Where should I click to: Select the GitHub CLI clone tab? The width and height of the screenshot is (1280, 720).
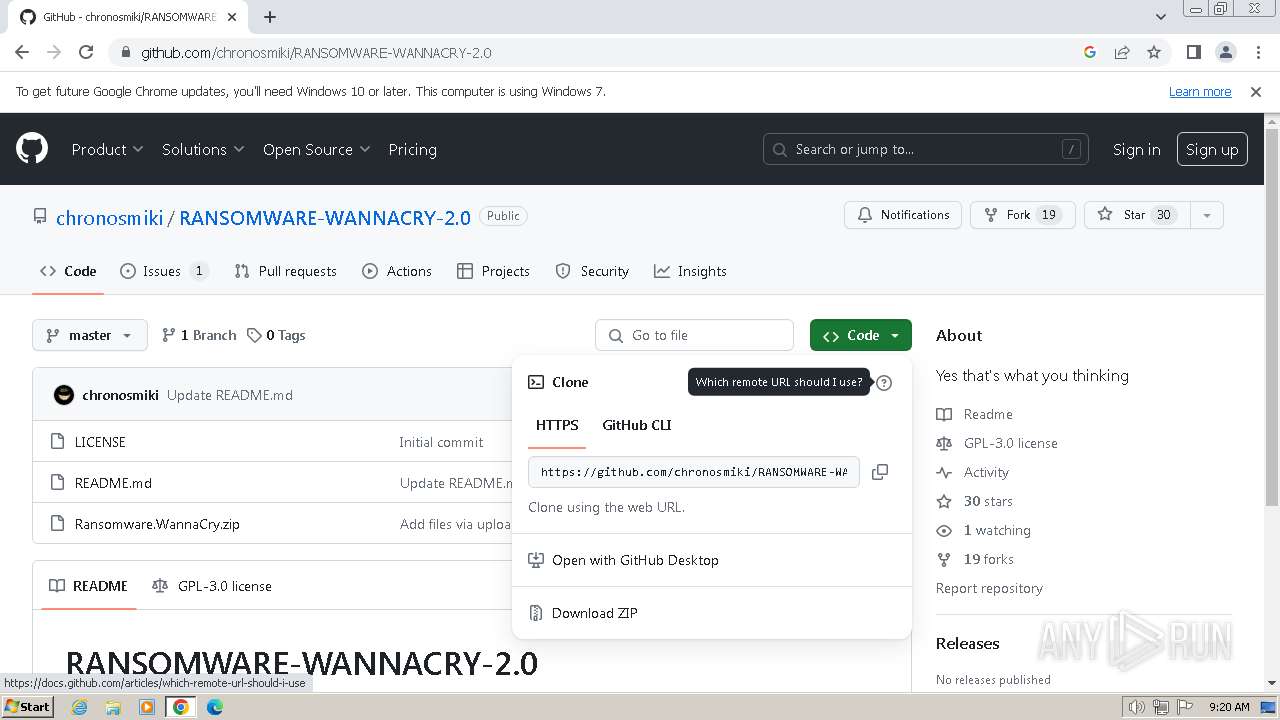(x=637, y=425)
